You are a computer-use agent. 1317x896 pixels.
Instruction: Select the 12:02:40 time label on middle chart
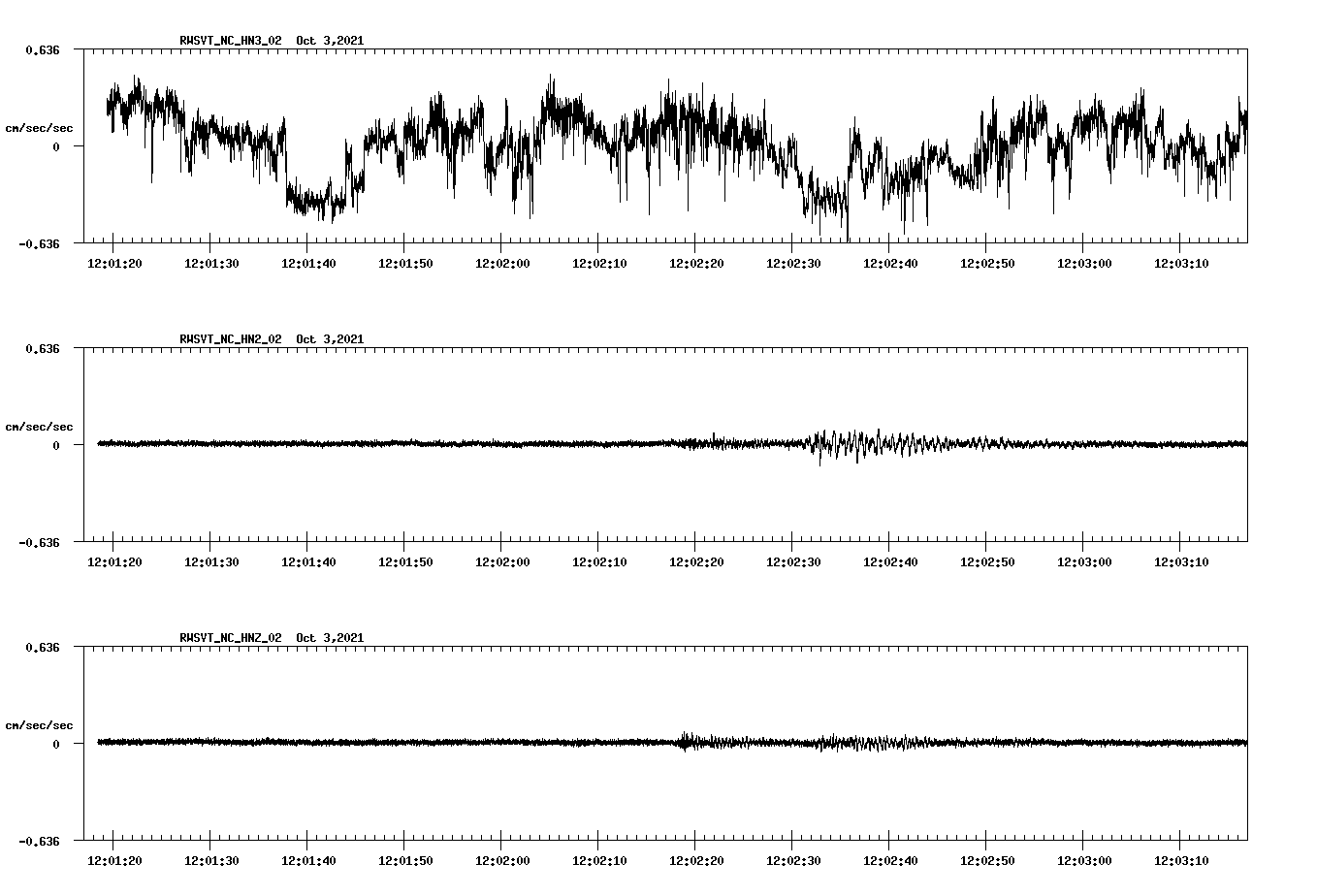coord(890,562)
